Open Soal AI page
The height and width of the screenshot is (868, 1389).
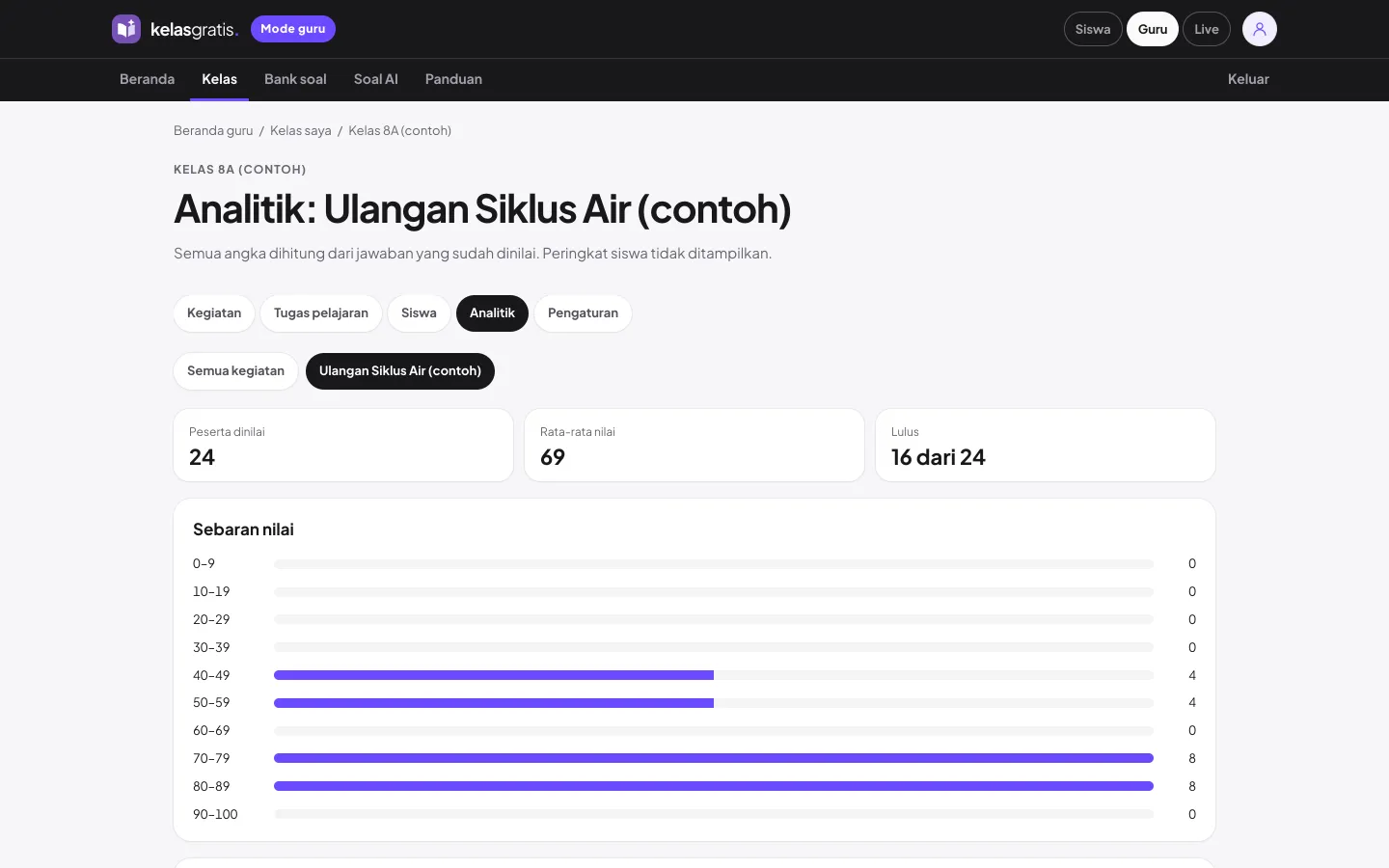pos(376,79)
